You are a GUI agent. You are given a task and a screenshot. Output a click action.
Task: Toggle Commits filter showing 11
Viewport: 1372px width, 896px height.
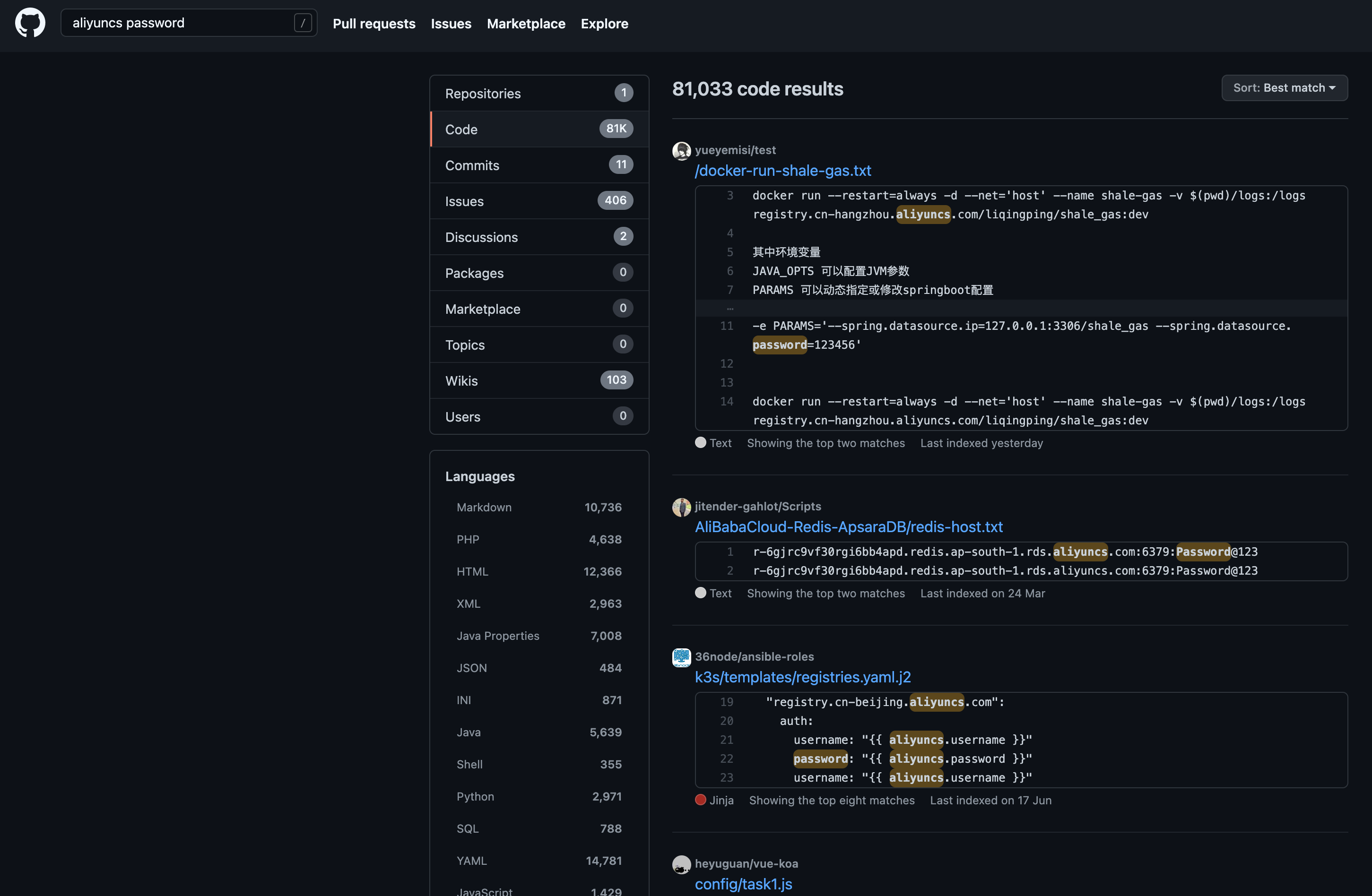539,164
